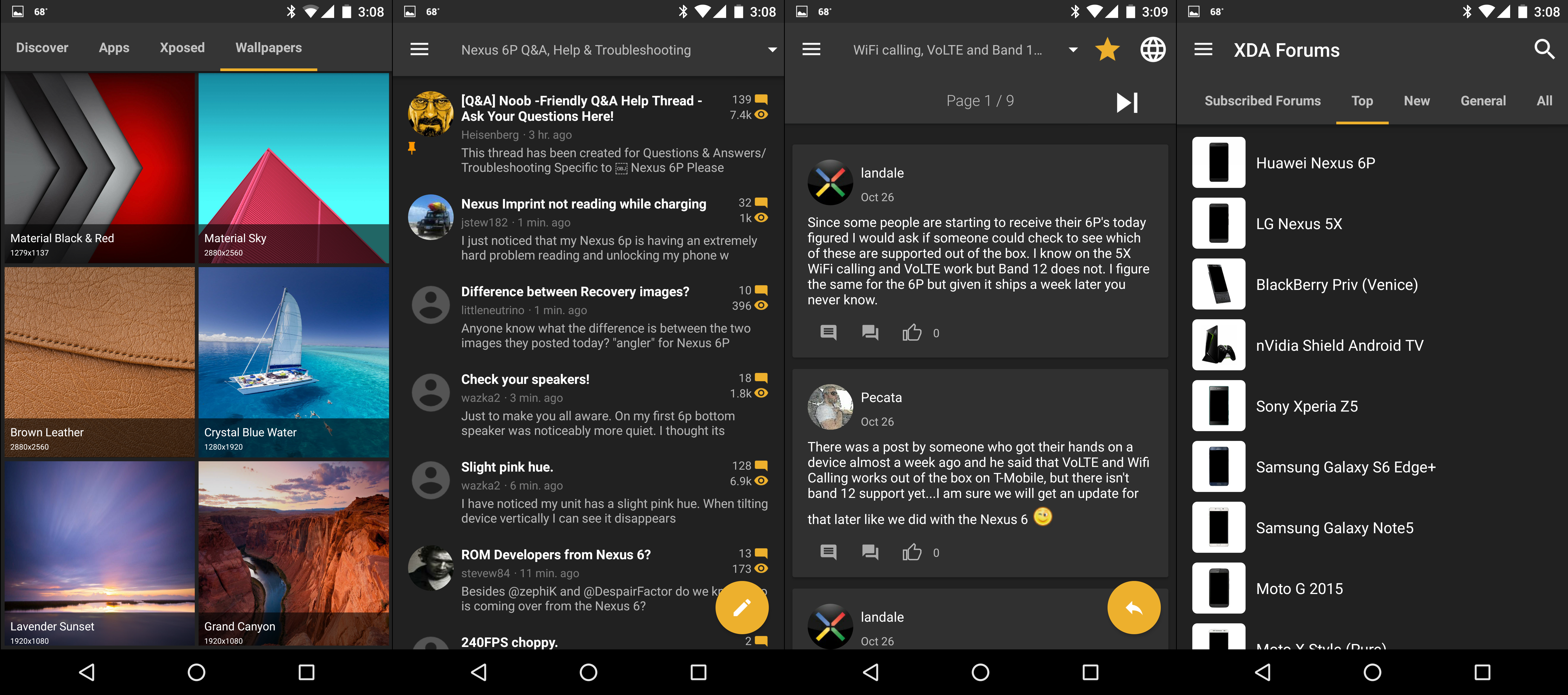Switch to the New forums tab
Viewport: 1568px width, 695px height.
click(1416, 101)
